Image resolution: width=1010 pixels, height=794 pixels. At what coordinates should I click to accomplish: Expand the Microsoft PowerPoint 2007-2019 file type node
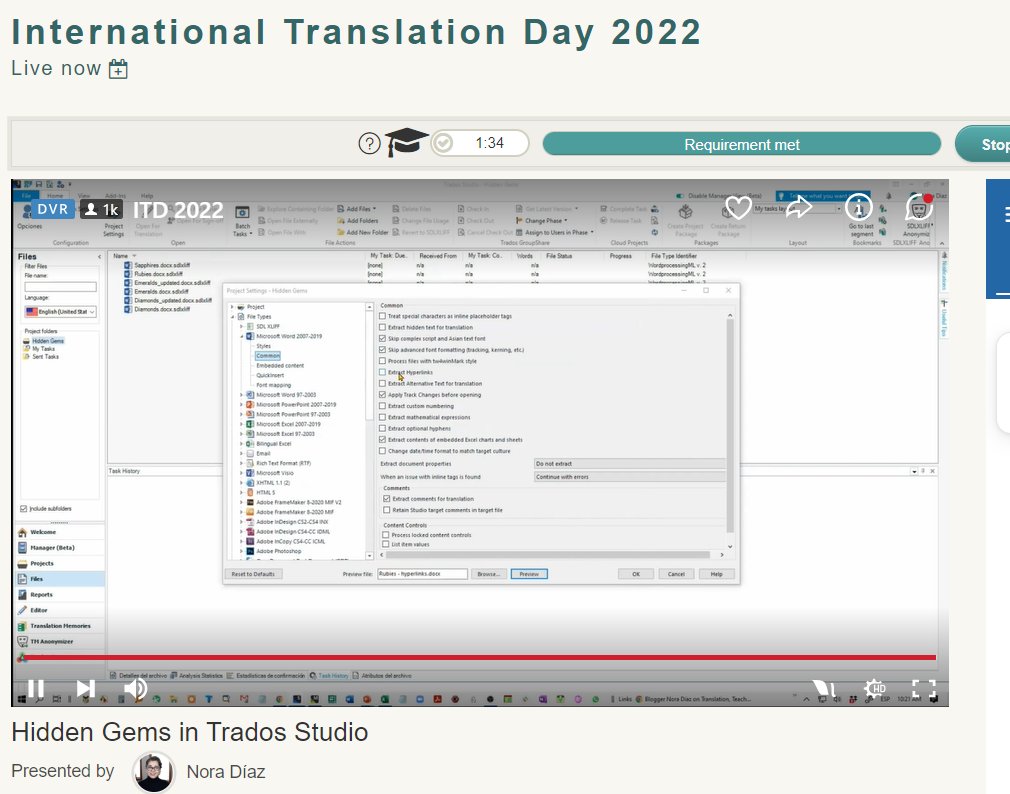(x=241, y=405)
